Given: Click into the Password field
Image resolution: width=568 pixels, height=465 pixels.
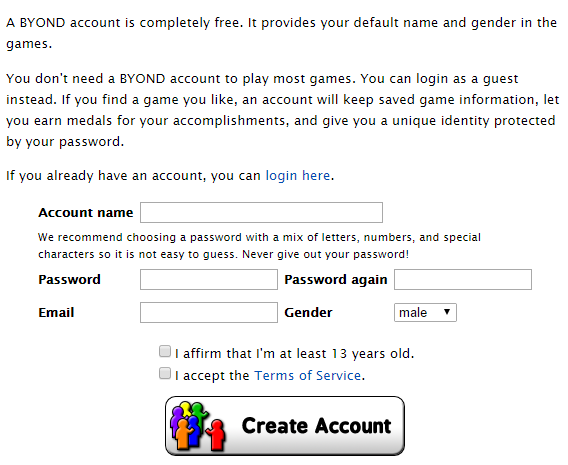Looking at the screenshot, I should [209, 280].
